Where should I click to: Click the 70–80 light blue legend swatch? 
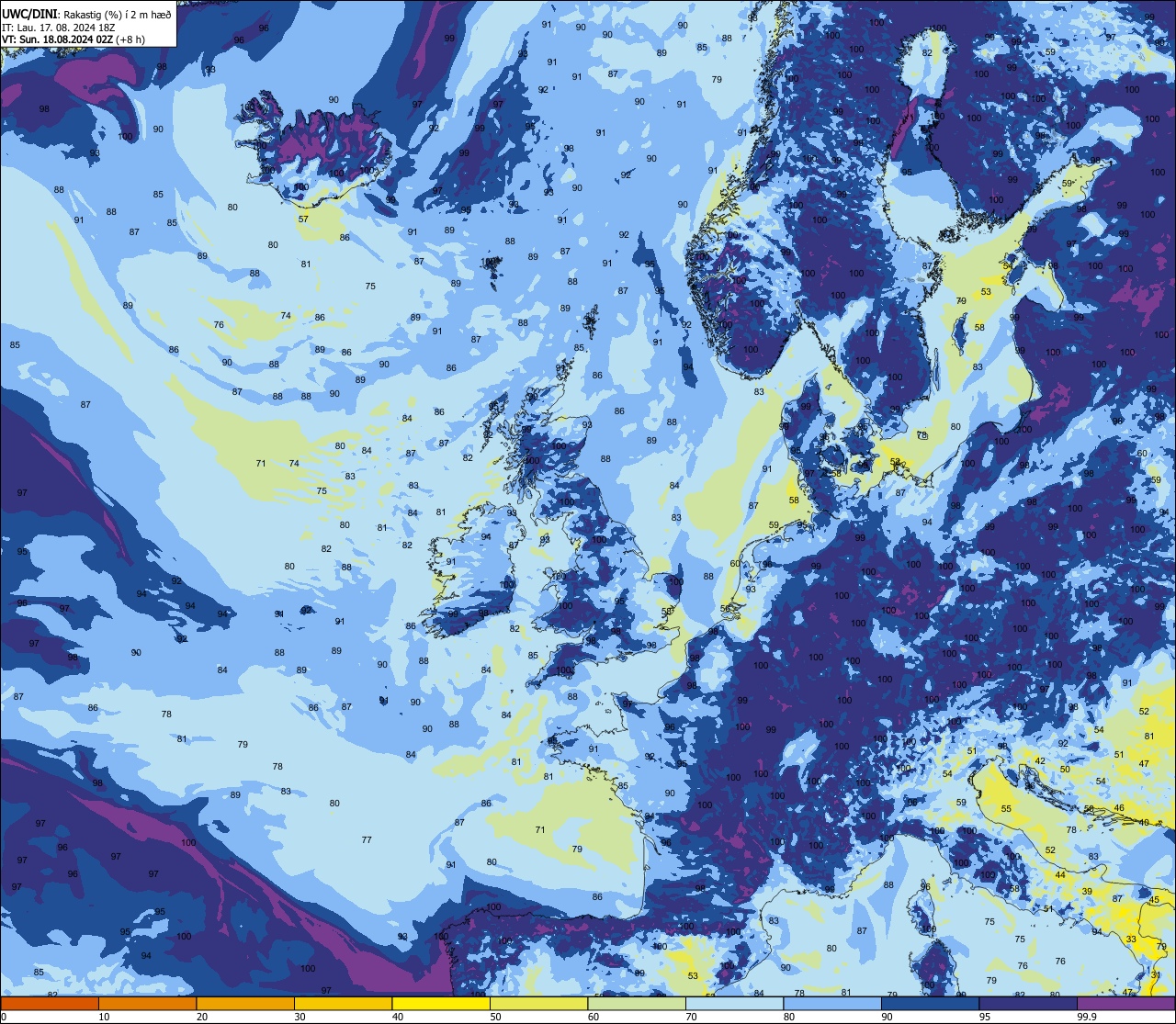[734, 1003]
